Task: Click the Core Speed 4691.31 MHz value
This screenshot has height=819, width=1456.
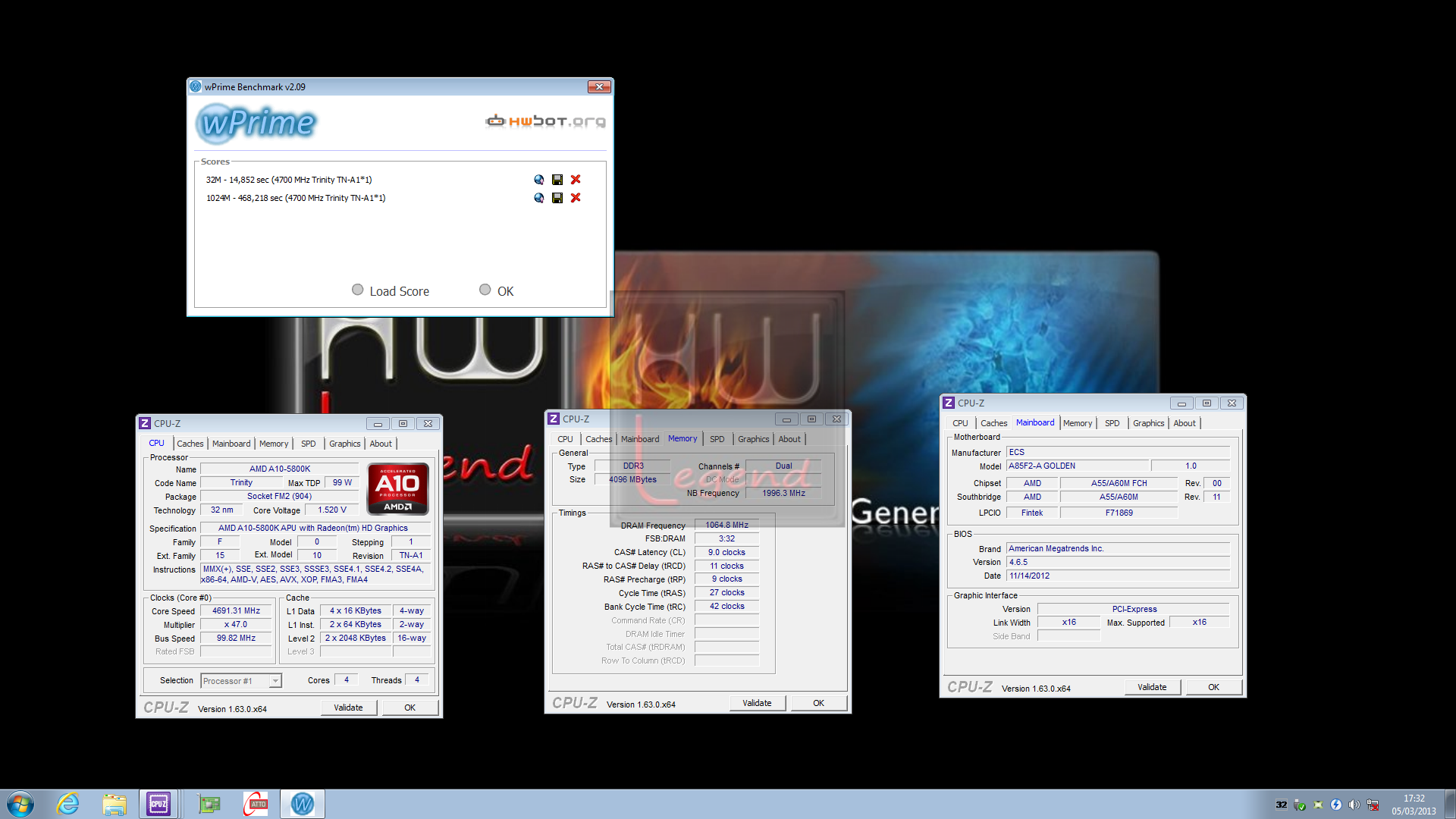Action: coord(236,611)
